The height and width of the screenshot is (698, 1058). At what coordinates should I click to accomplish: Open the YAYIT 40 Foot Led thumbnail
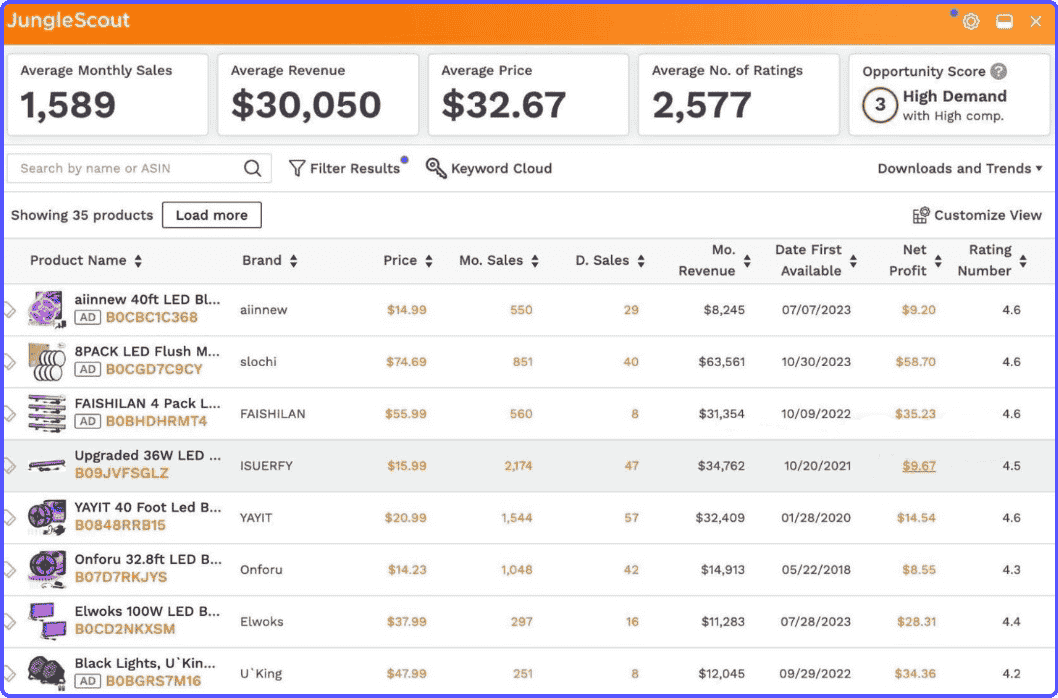[47, 517]
